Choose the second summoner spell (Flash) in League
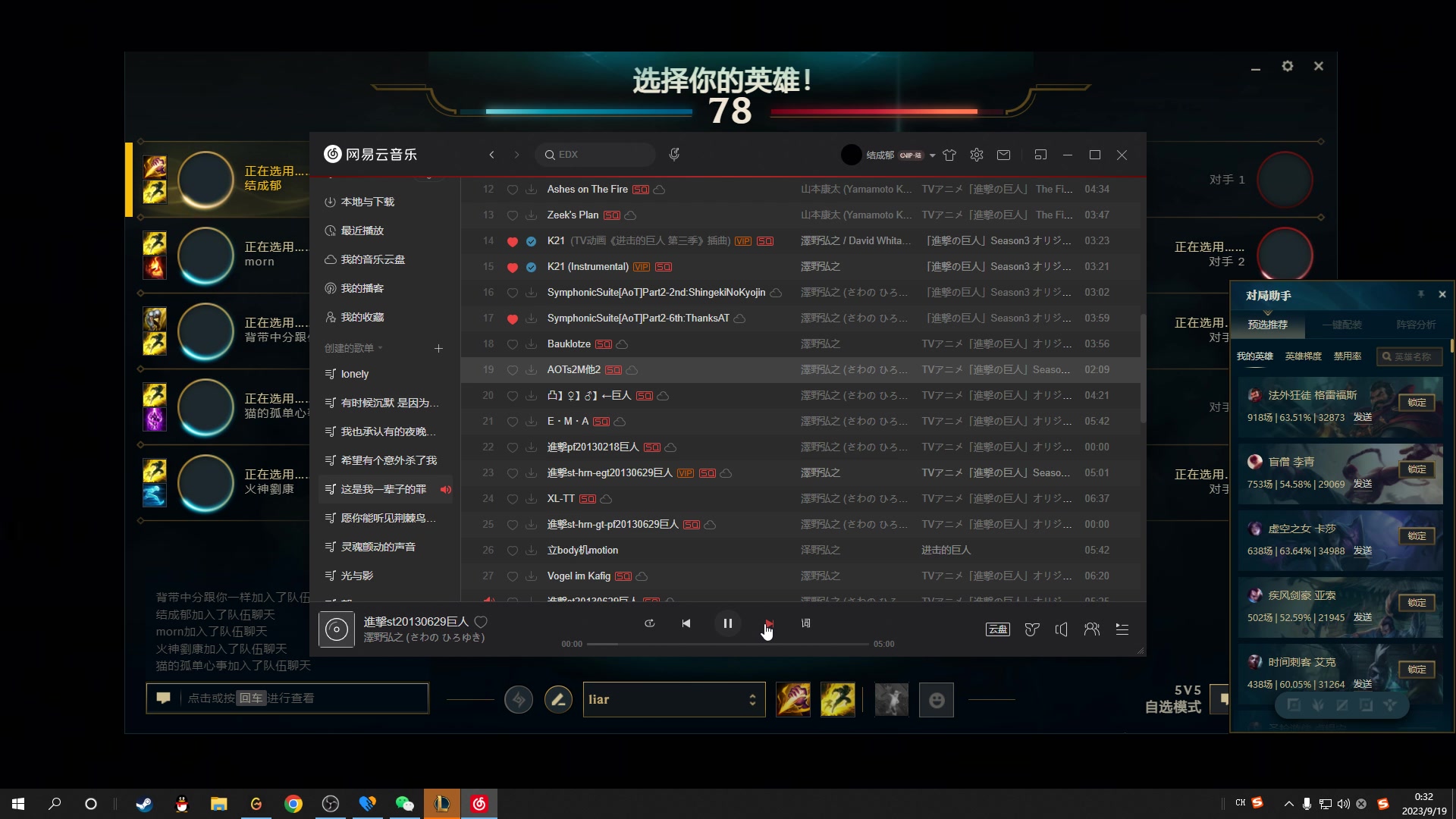The image size is (1456, 819). [x=838, y=699]
